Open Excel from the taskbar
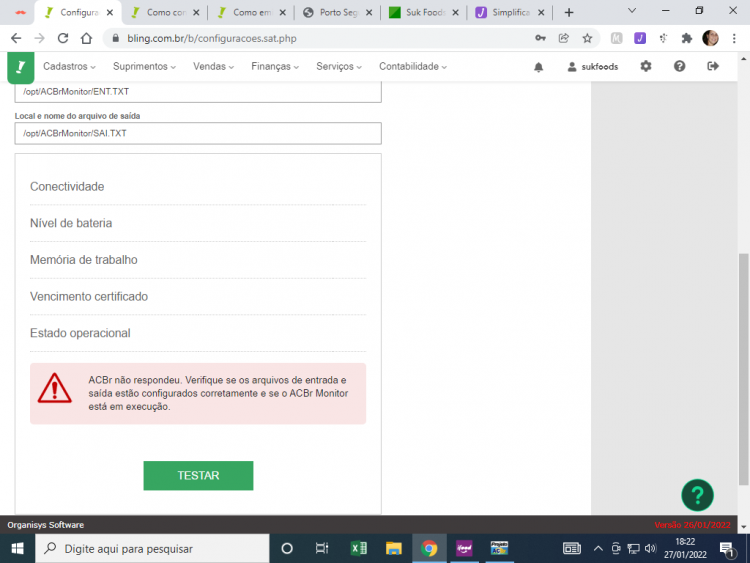The image size is (750, 563). click(359, 548)
